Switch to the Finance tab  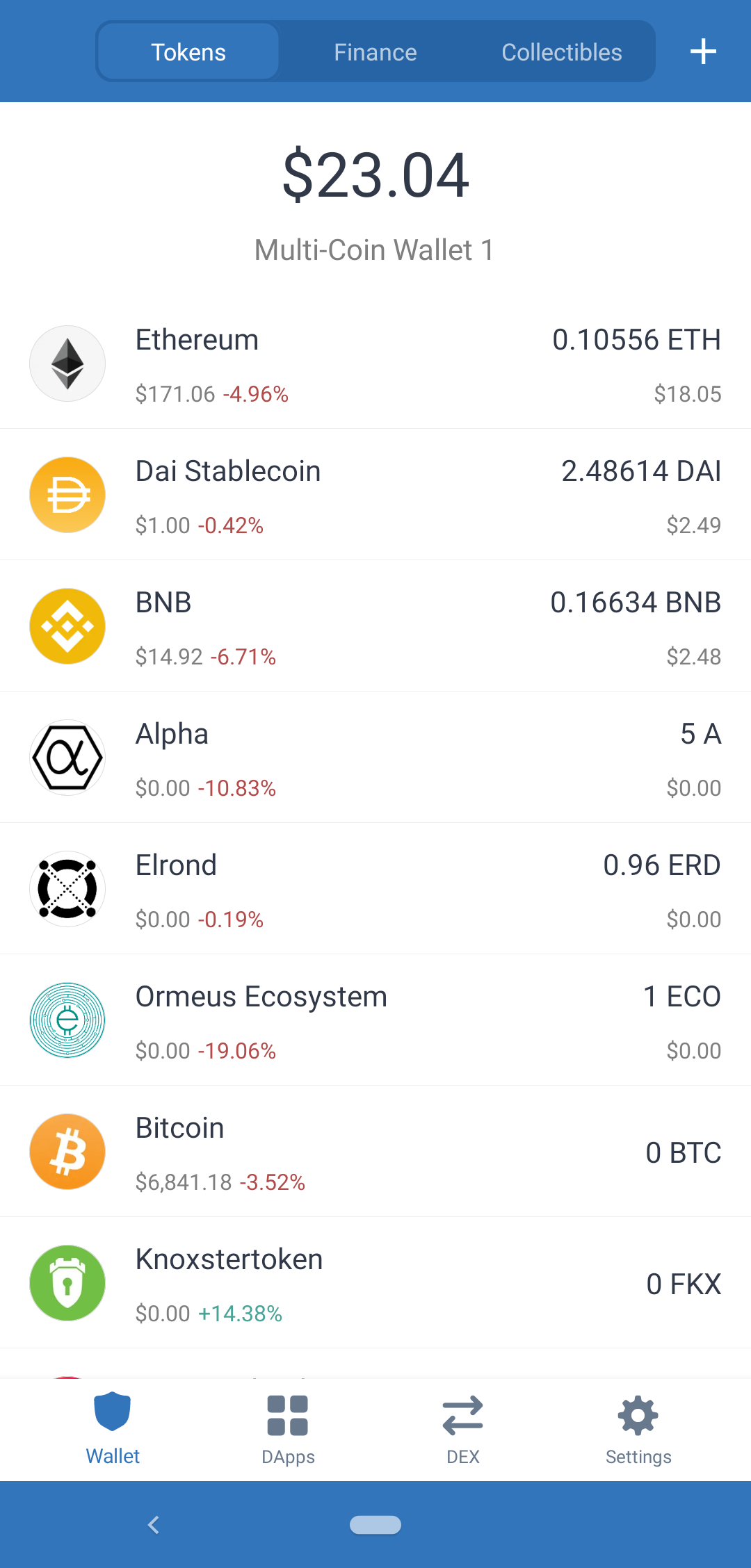pyautogui.click(x=375, y=52)
